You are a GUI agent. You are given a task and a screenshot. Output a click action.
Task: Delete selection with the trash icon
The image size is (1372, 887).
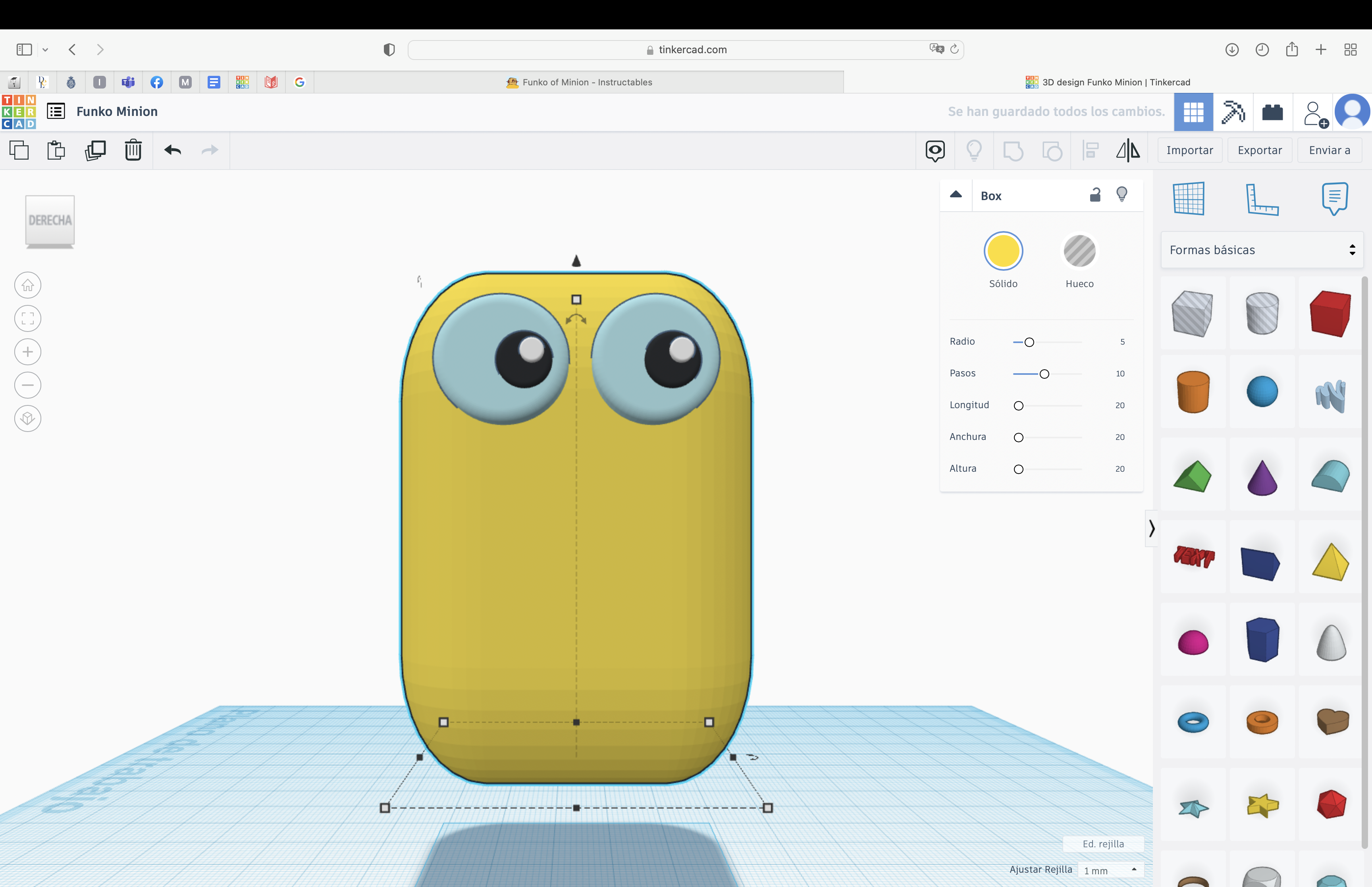click(x=133, y=150)
